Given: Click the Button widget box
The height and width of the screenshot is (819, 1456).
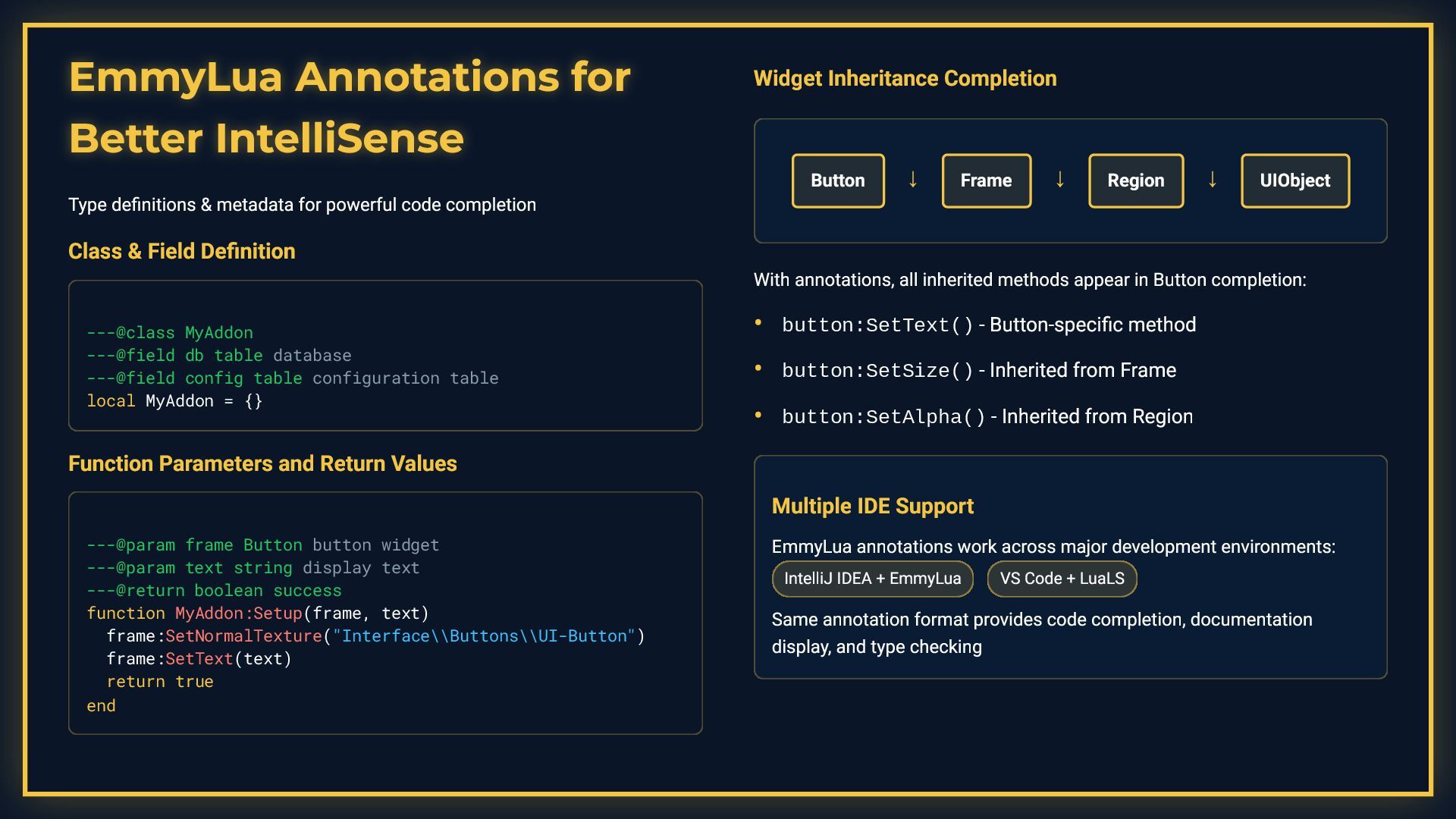Looking at the screenshot, I should [837, 180].
